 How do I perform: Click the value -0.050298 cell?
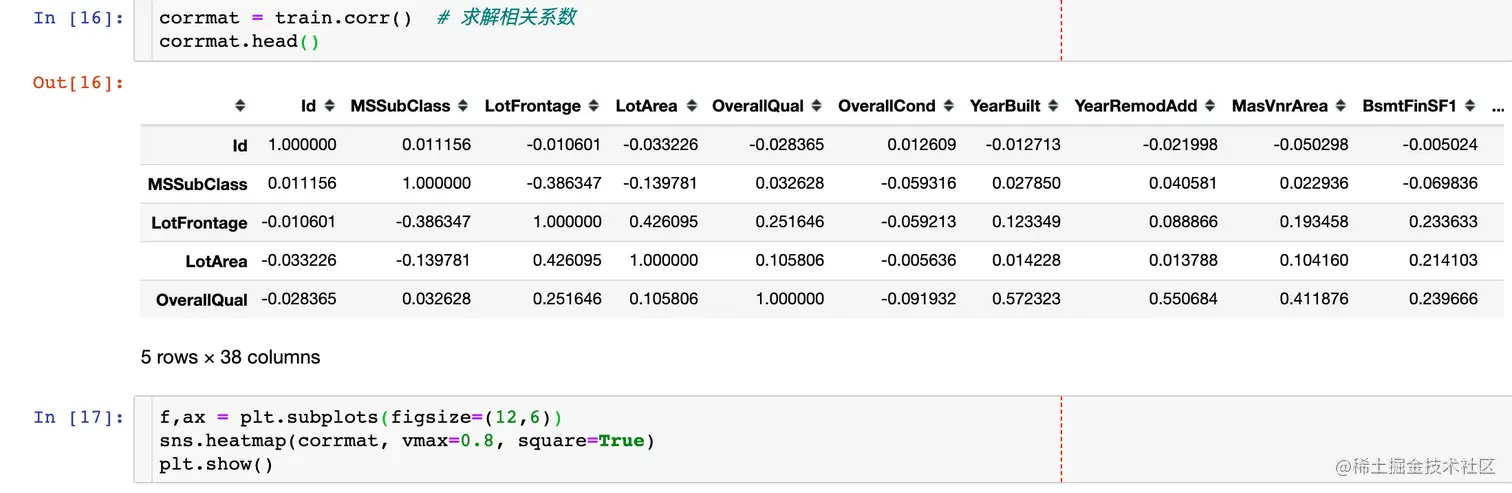[x=1311, y=145]
